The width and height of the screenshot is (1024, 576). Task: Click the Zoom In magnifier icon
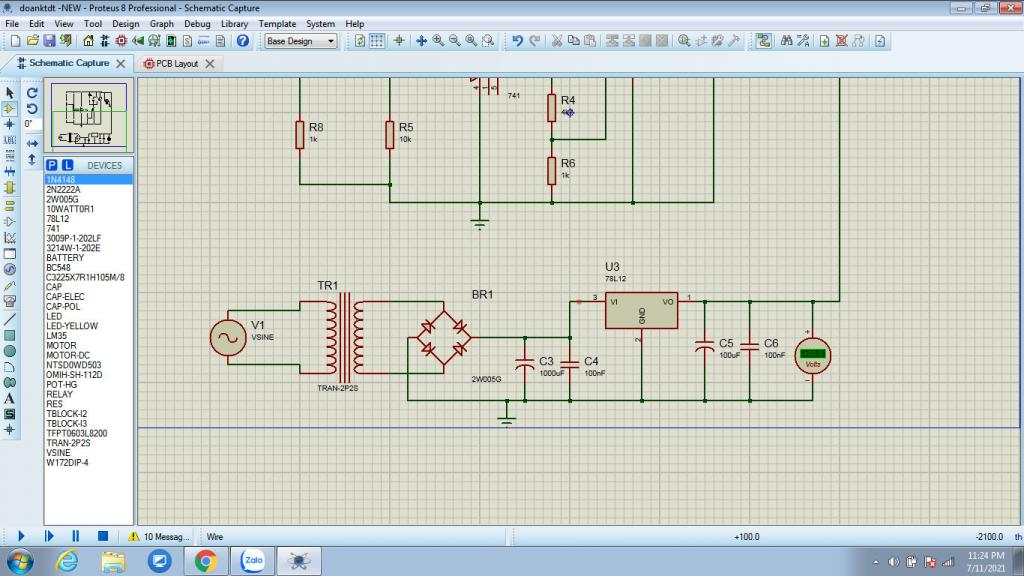click(438, 41)
